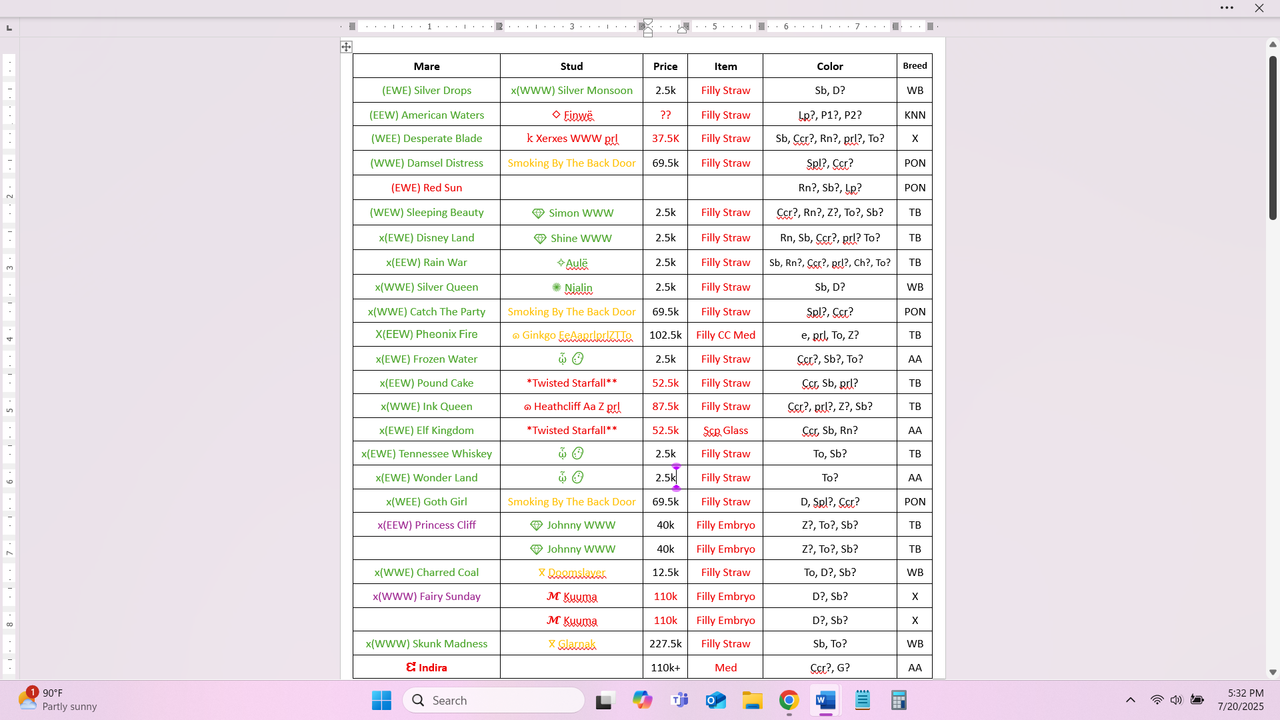Image resolution: width=1280 pixels, height=720 pixels.
Task: Open Microsoft Teams from the taskbar
Action: 679,700
